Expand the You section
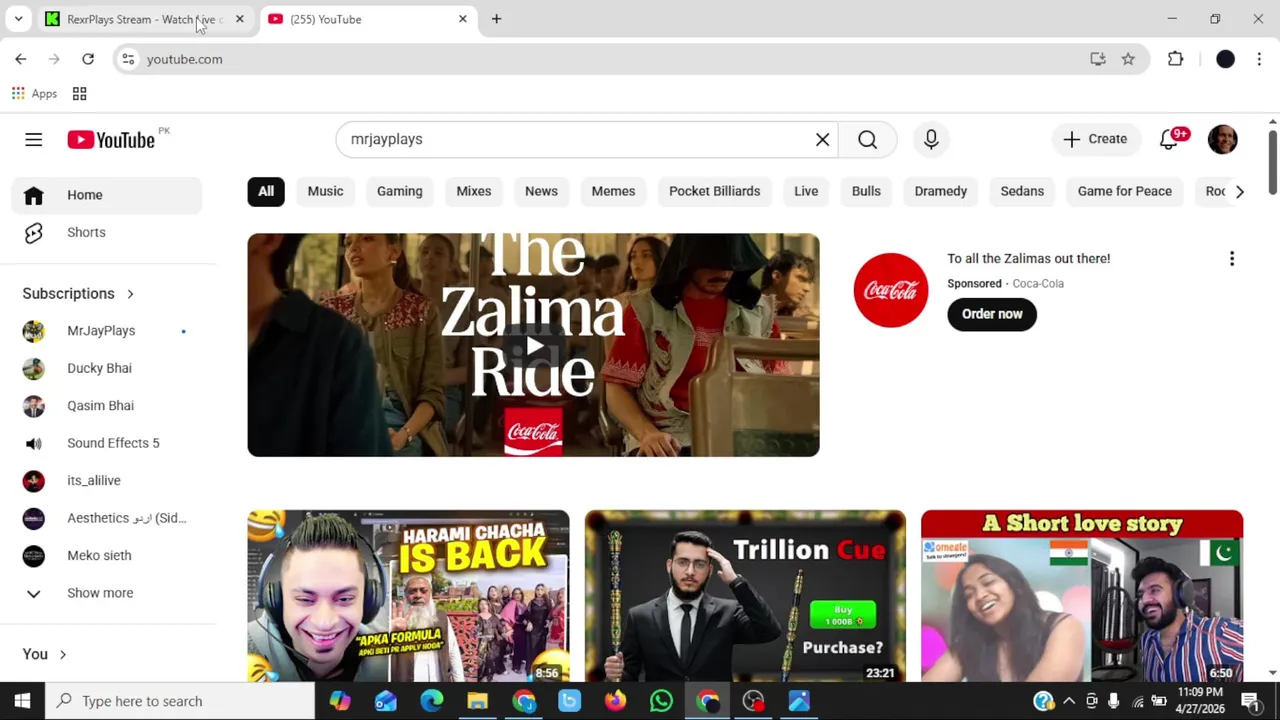The height and width of the screenshot is (720, 1280). (45, 654)
